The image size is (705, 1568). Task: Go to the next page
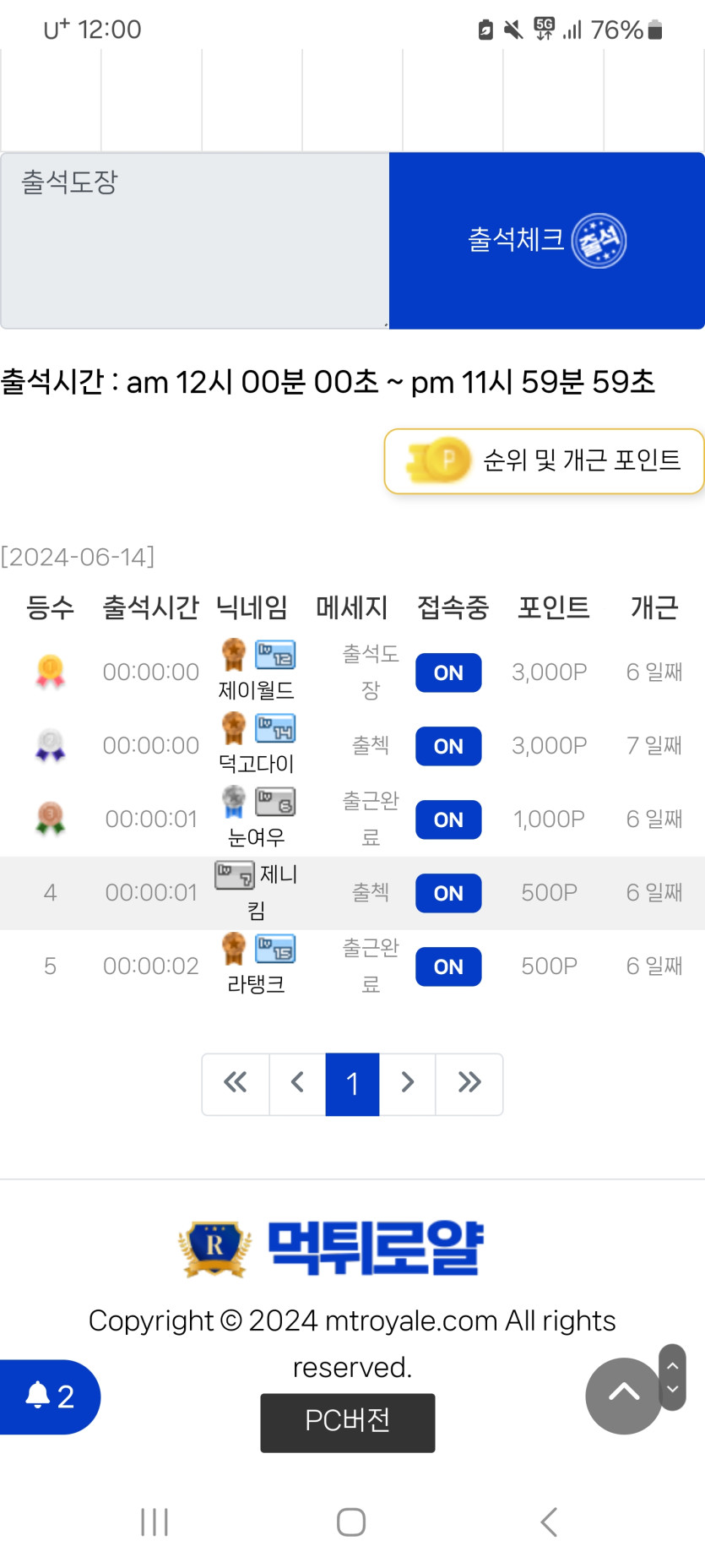click(407, 1084)
